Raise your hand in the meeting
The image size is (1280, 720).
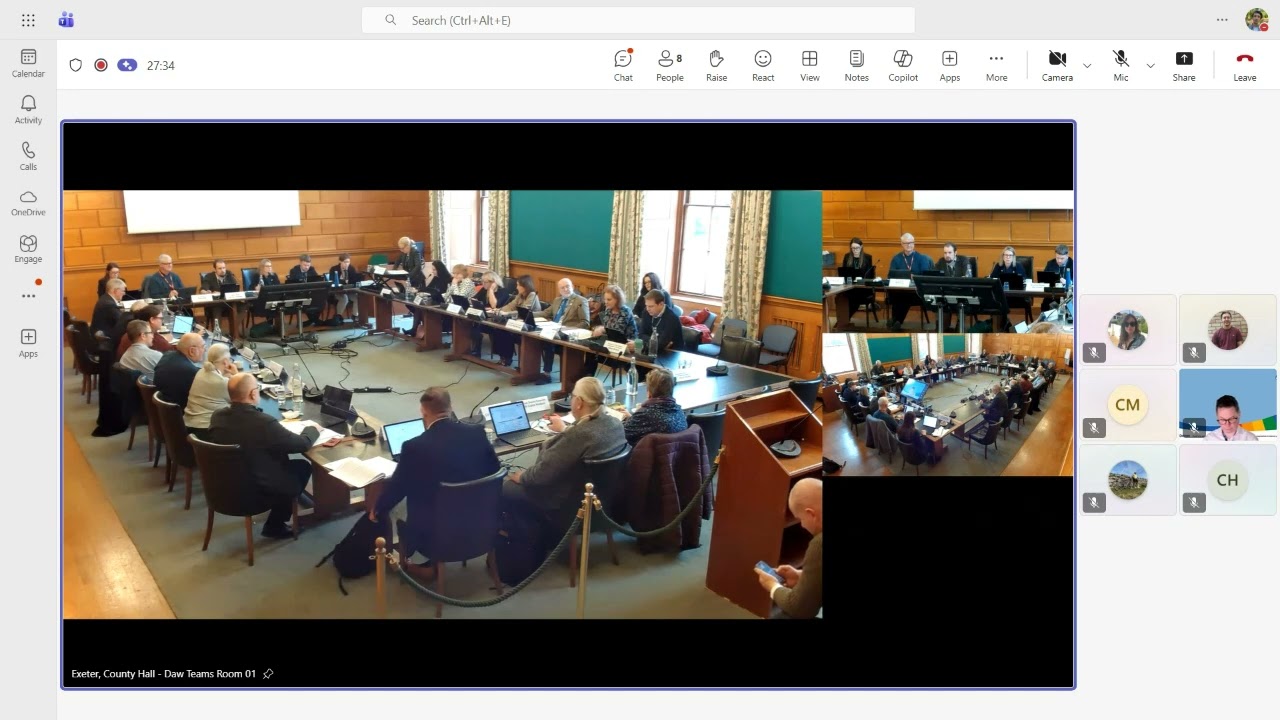pyautogui.click(x=716, y=65)
